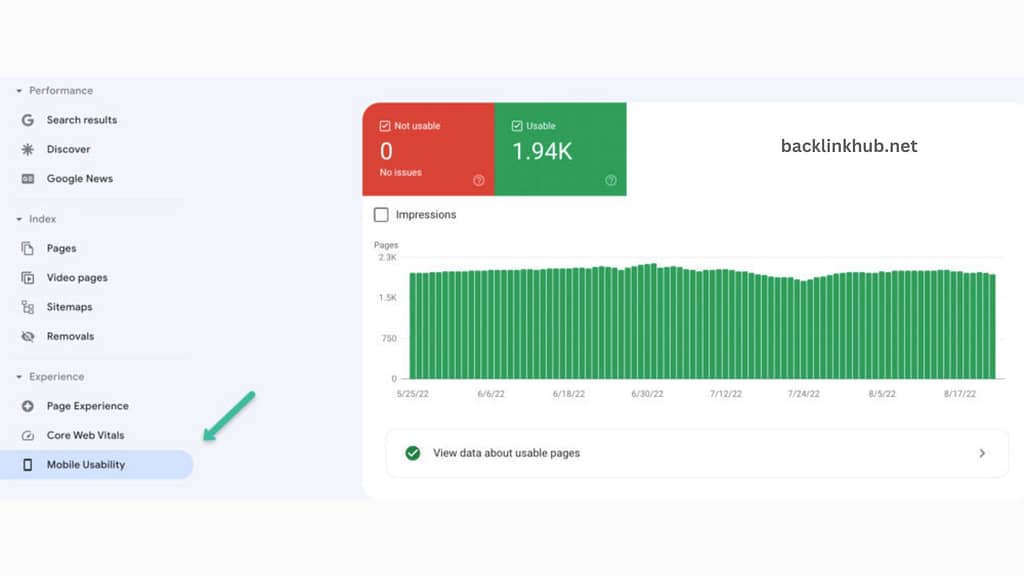This screenshot has height=576, width=1024.
Task: Open help for the Usable card
Action: tap(611, 181)
